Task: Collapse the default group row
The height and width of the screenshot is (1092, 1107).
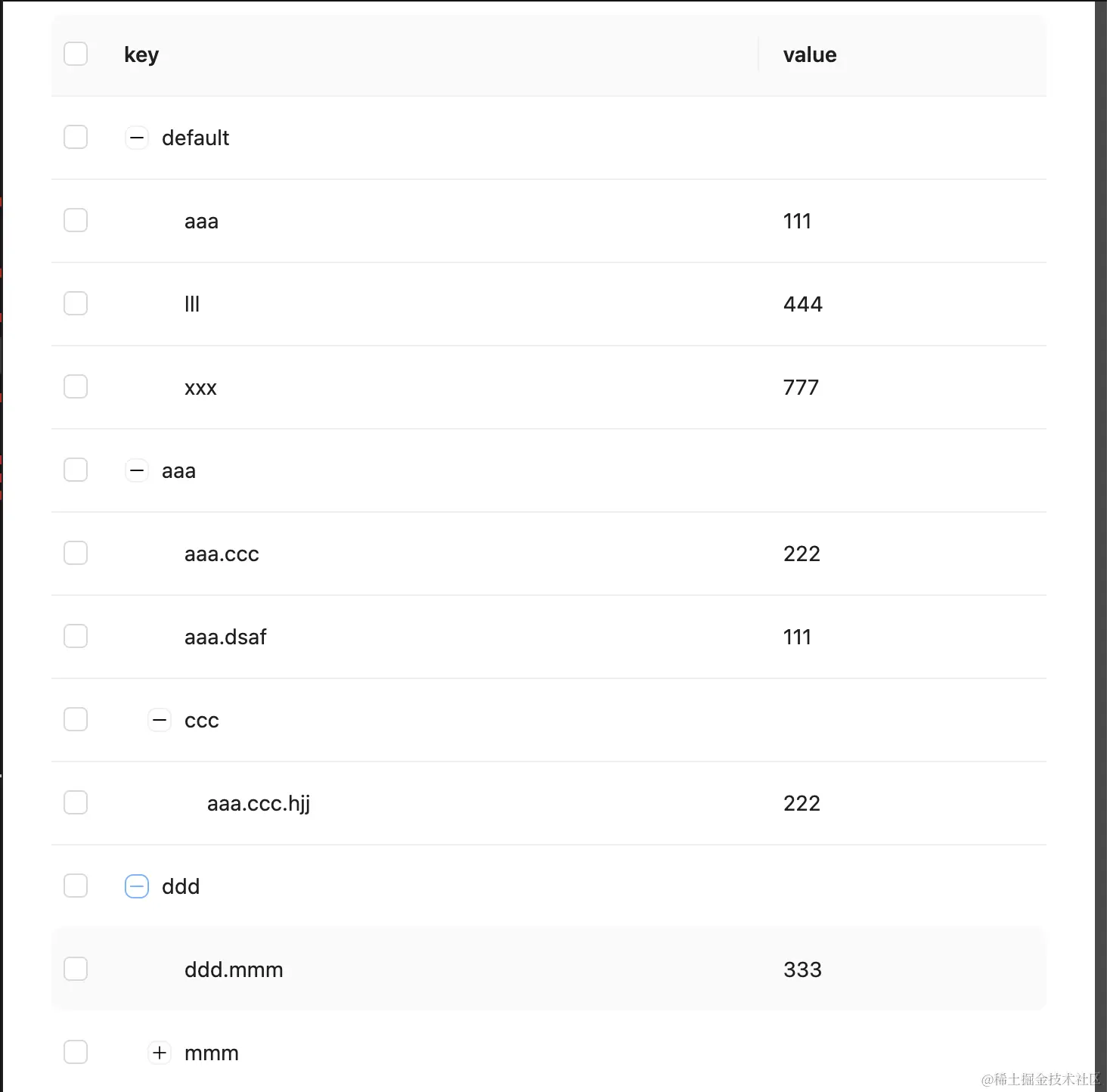Action: (137, 138)
